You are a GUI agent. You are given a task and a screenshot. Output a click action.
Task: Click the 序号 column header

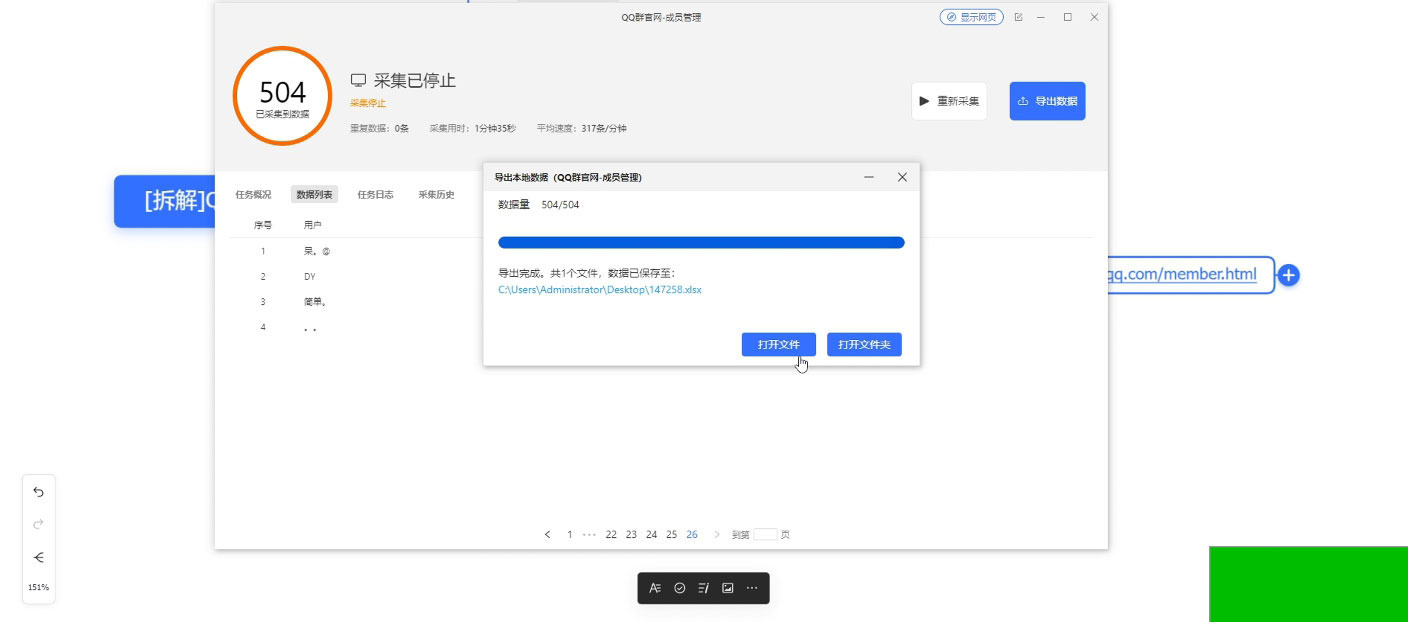(x=263, y=225)
